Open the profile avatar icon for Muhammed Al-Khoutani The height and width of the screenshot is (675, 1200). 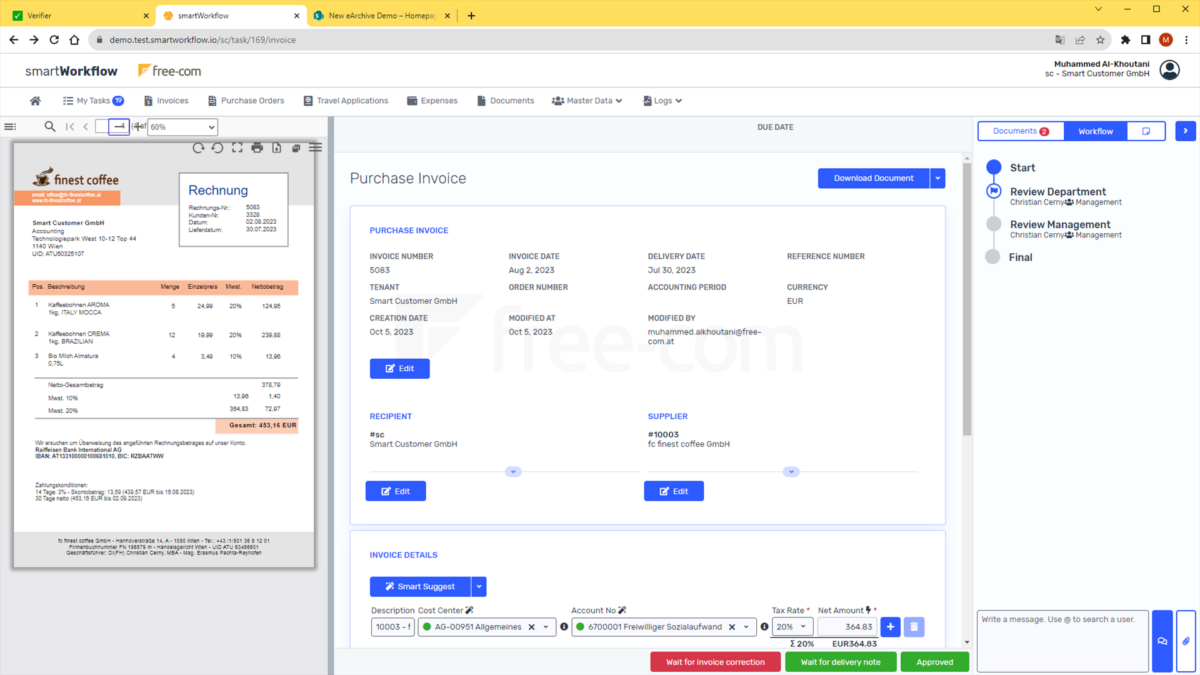(x=1168, y=70)
